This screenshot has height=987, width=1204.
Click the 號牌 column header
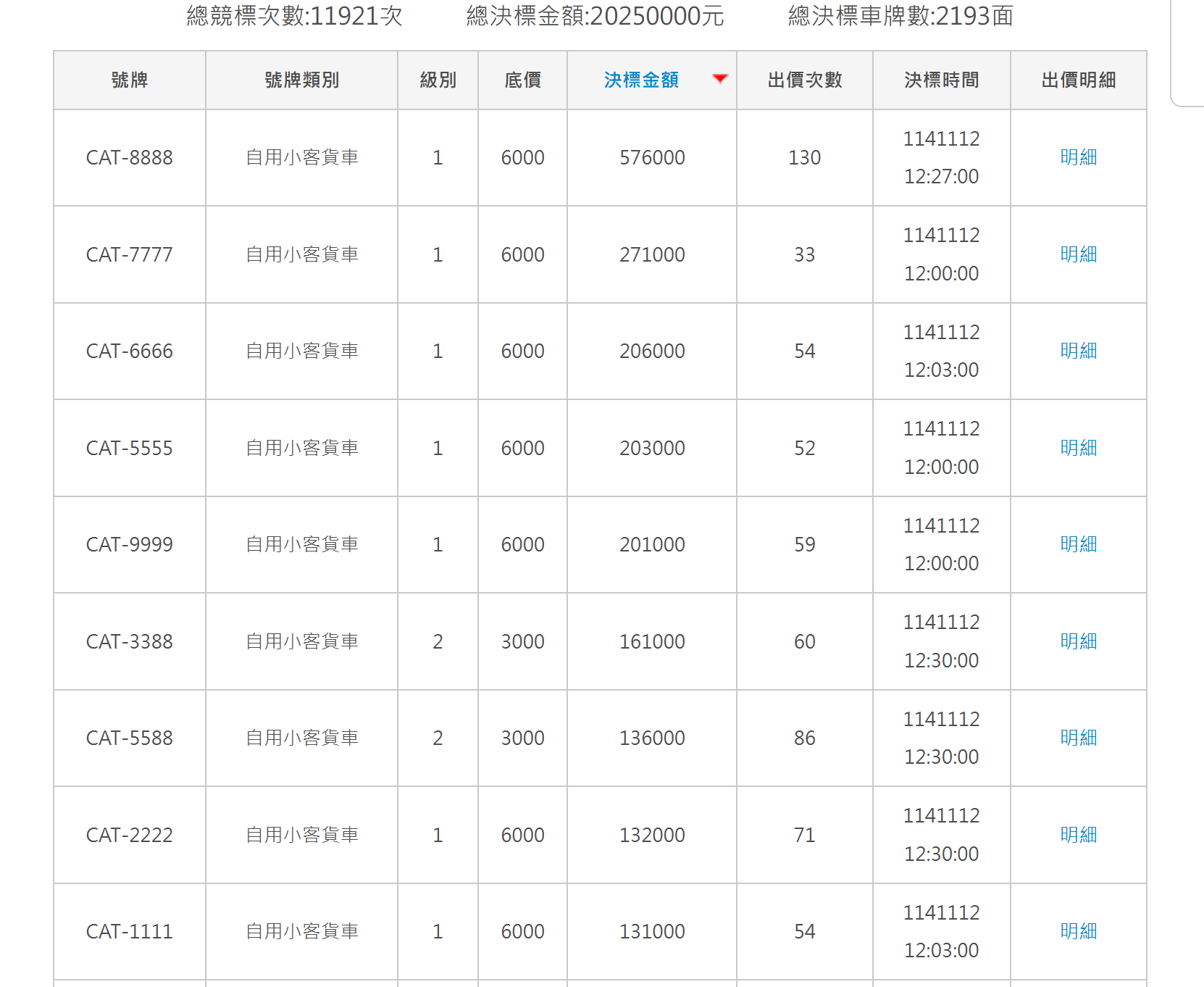click(130, 80)
